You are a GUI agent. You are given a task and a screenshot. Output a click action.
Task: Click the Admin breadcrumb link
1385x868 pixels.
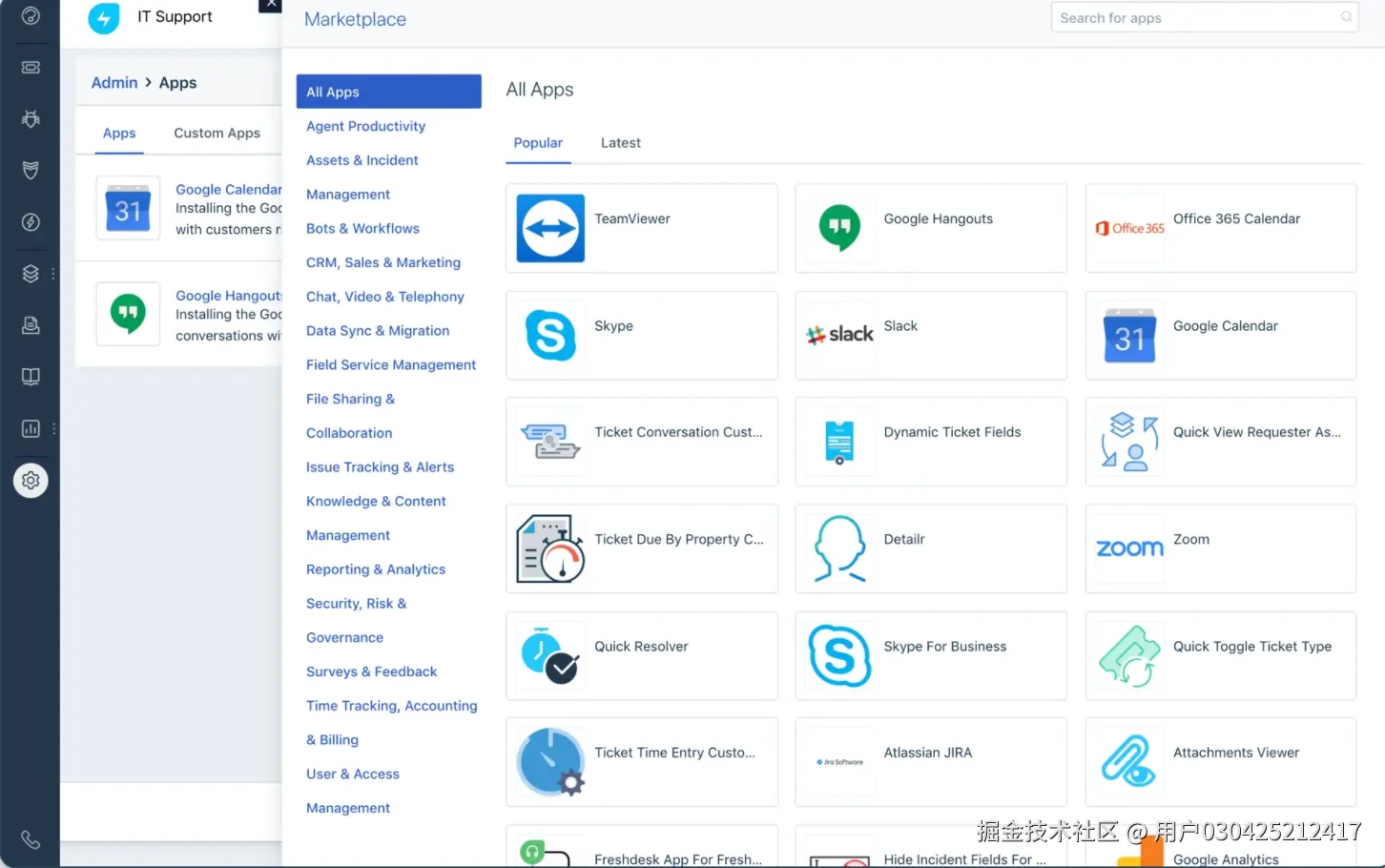[x=114, y=82]
